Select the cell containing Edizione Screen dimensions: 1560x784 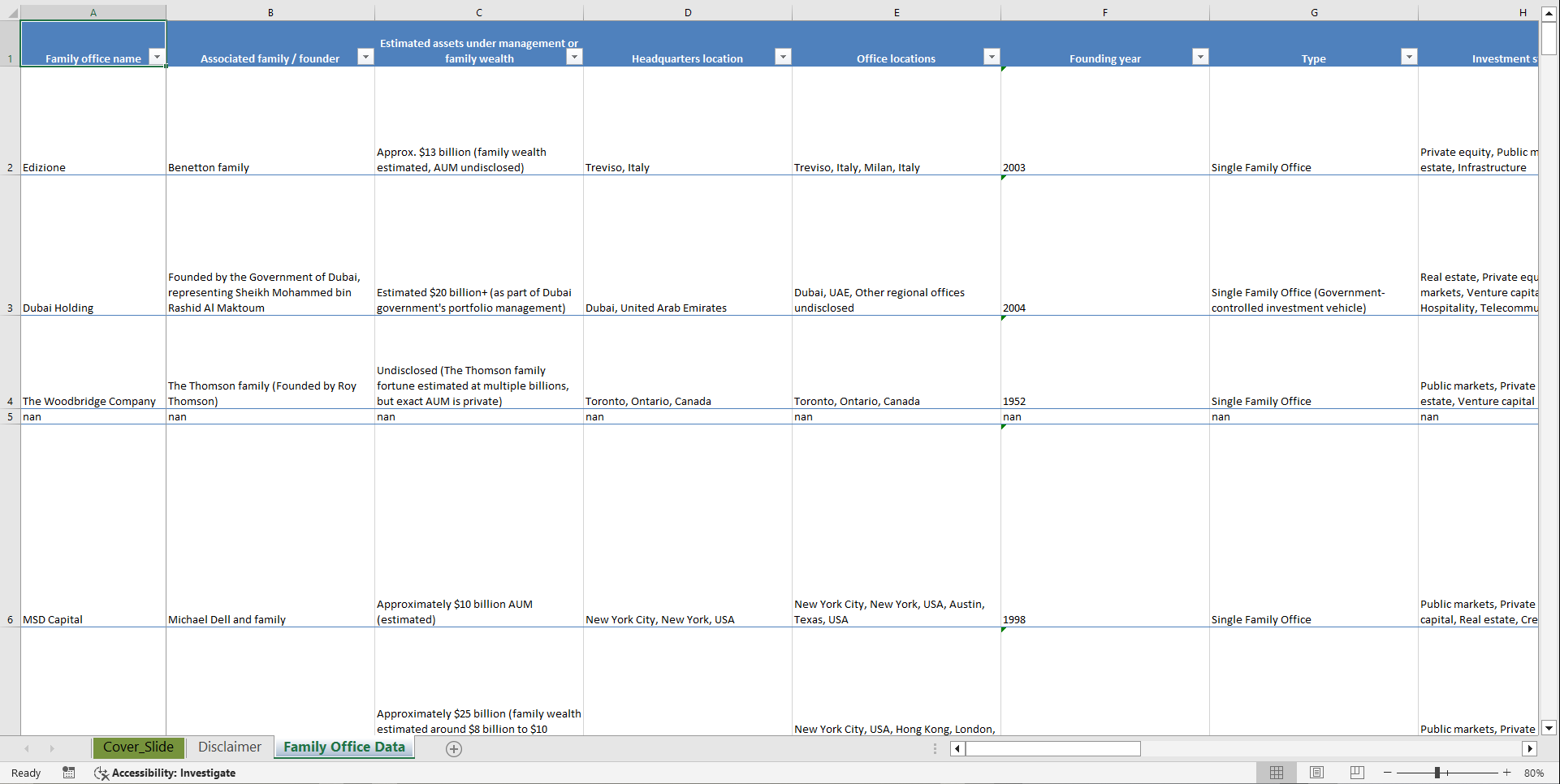(x=93, y=167)
